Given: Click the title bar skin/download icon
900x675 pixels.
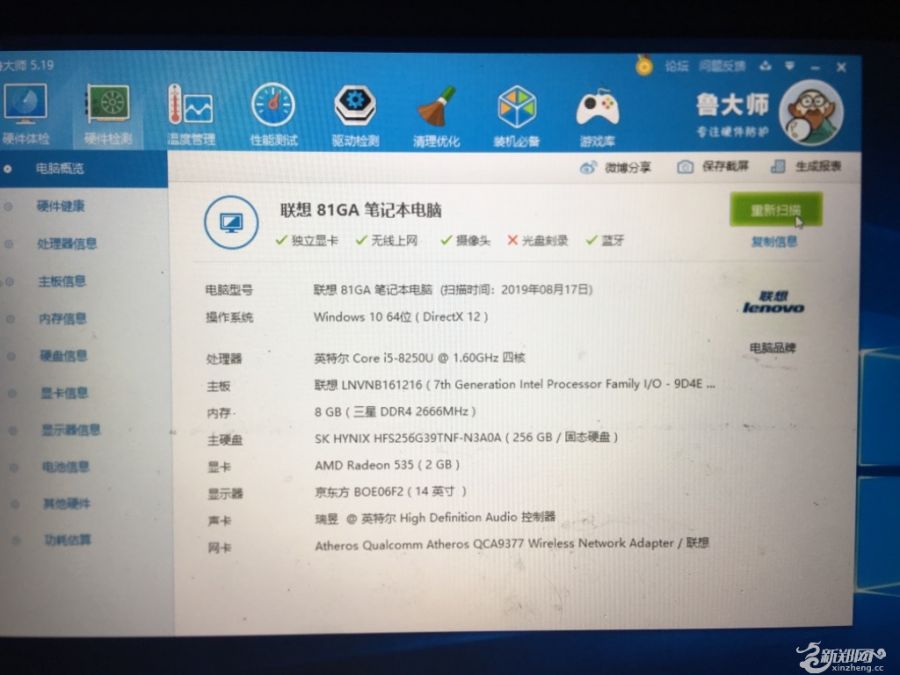Looking at the screenshot, I should [x=765, y=67].
